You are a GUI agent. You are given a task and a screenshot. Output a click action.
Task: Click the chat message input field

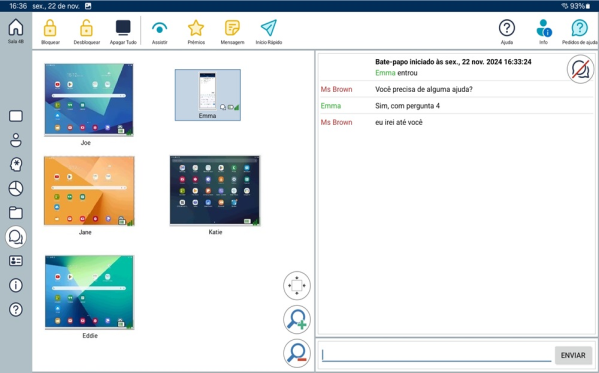[436, 355]
